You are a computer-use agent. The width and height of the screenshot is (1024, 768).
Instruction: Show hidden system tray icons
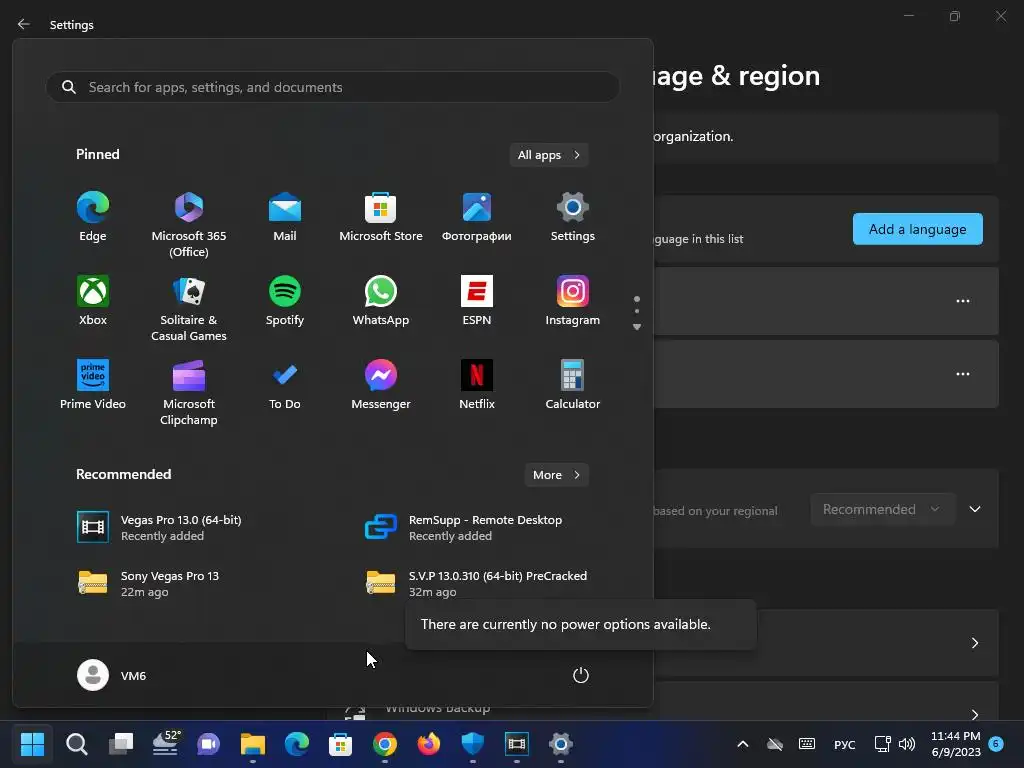click(x=743, y=744)
